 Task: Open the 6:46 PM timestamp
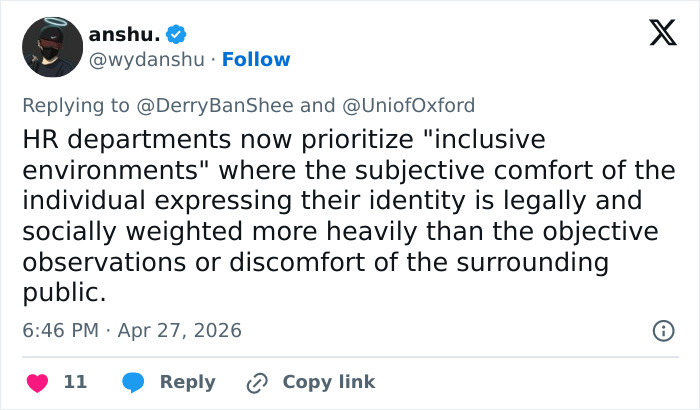[x=60, y=330]
